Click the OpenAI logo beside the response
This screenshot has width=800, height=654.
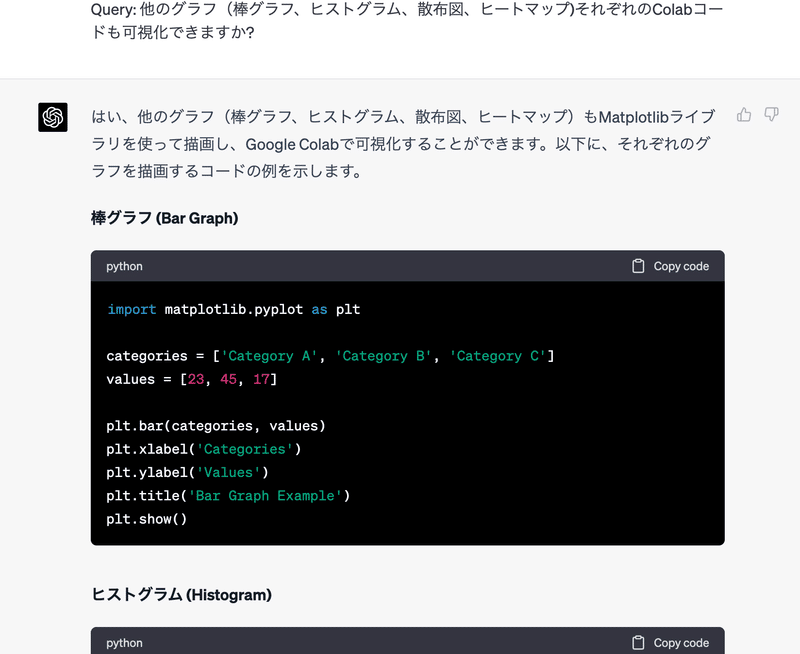(x=52, y=118)
